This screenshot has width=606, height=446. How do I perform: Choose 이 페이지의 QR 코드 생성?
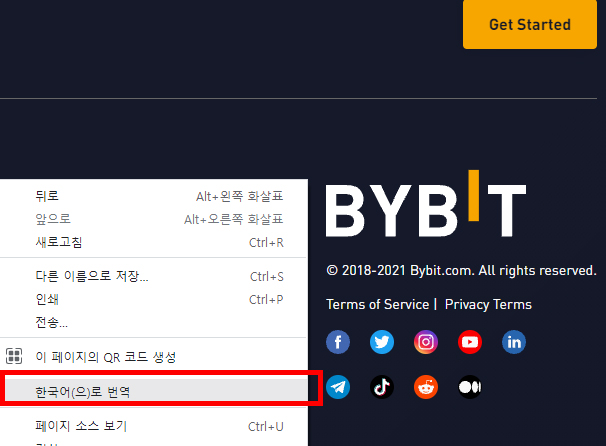(153, 357)
